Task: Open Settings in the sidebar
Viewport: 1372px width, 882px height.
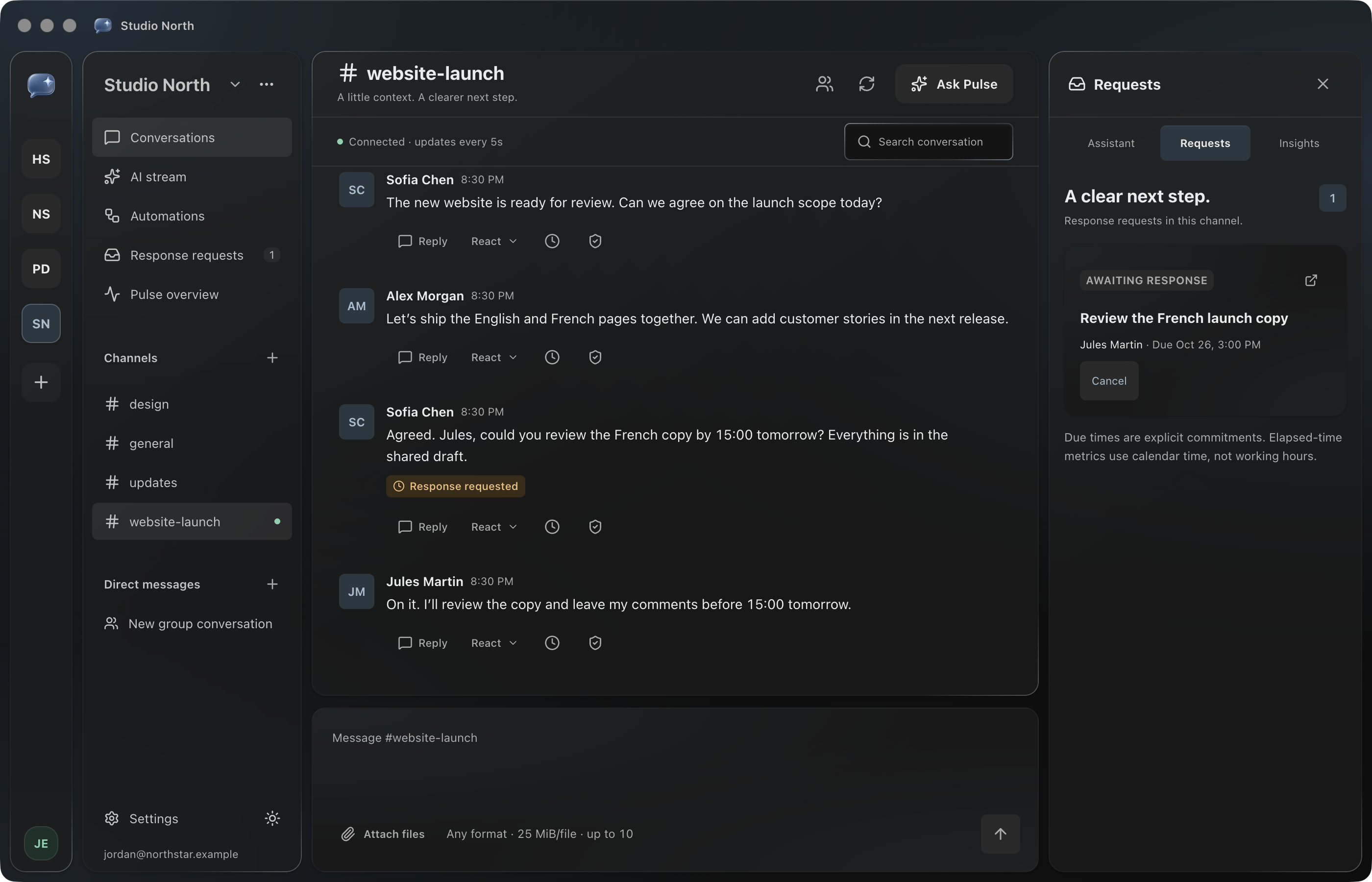Action: click(142, 818)
